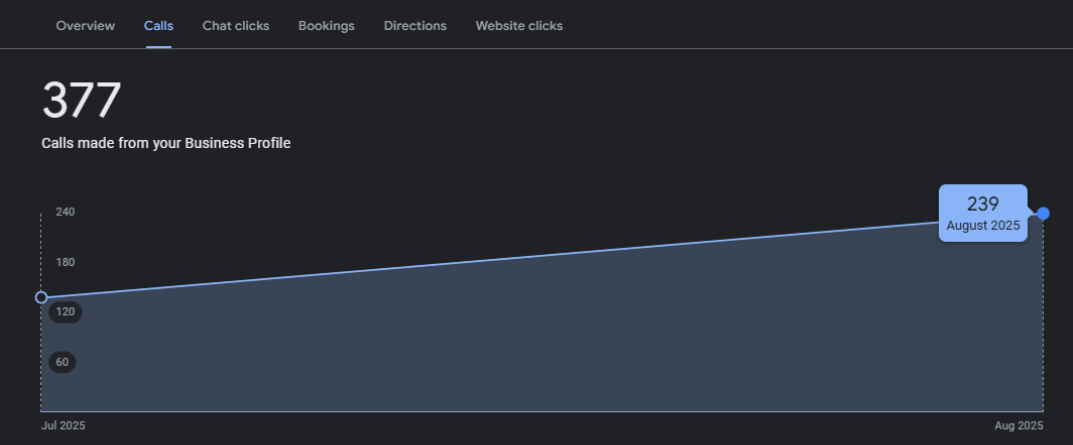Click the filled August 2025 data point
This screenshot has height=445, width=1073.
coord(1043,213)
